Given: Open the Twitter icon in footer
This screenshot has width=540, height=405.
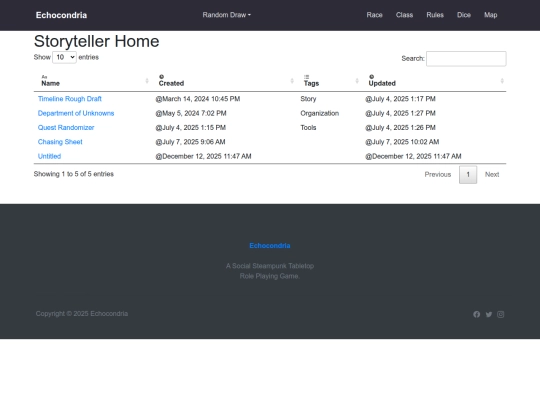Looking at the screenshot, I should coord(489,314).
